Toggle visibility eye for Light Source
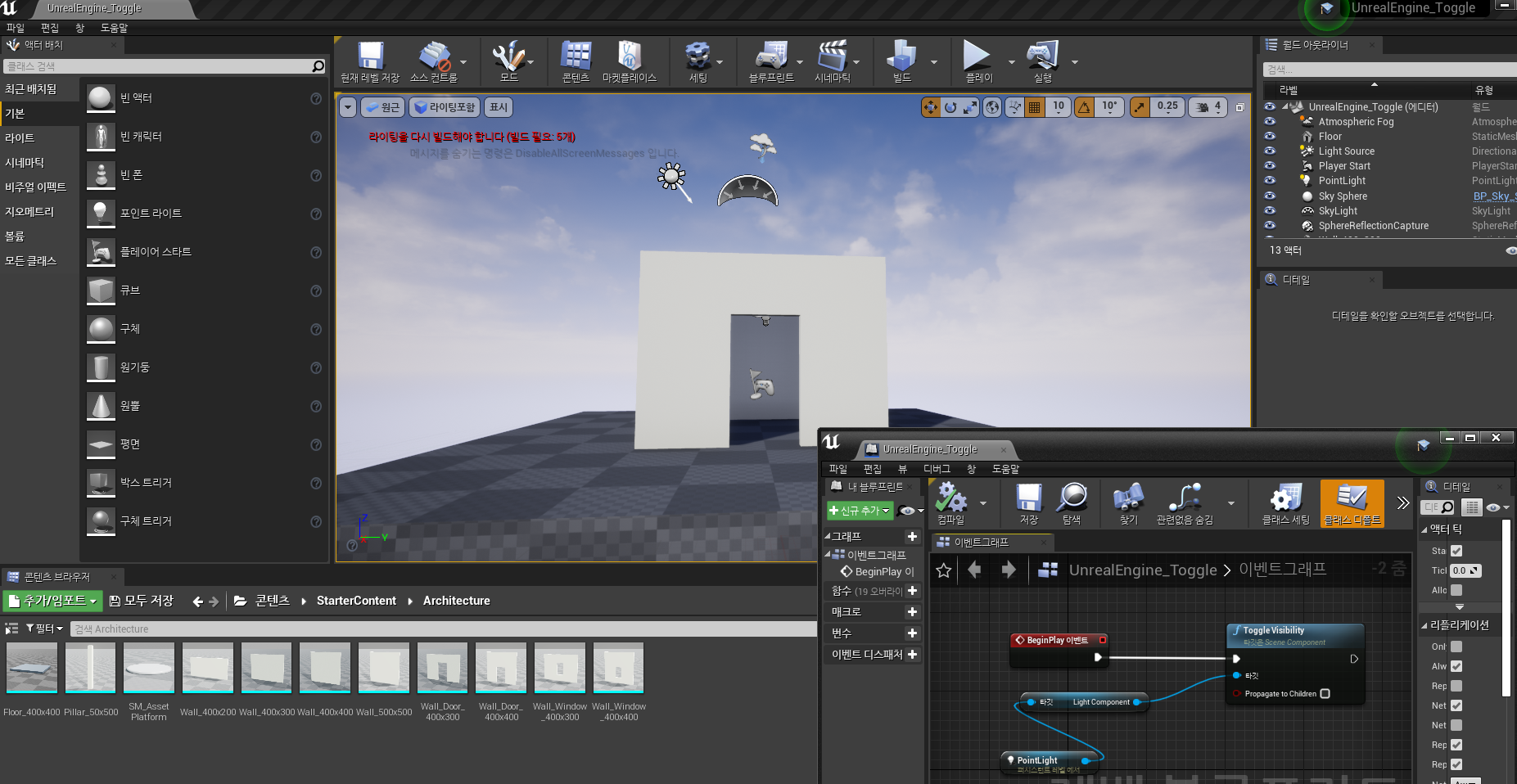Viewport: 1517px width, 784px height. (1270, 151)
